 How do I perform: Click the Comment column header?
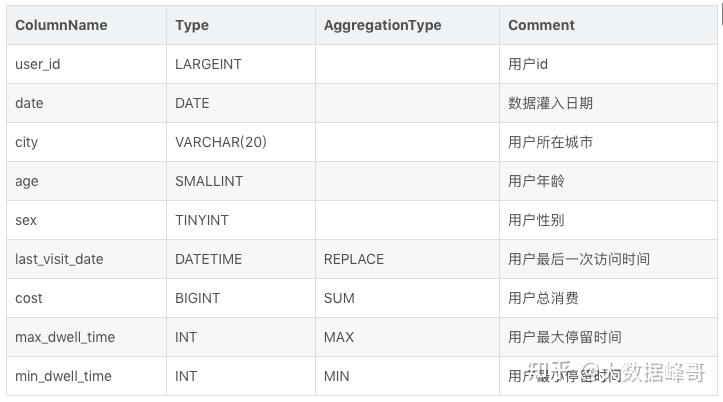(541, 25)
